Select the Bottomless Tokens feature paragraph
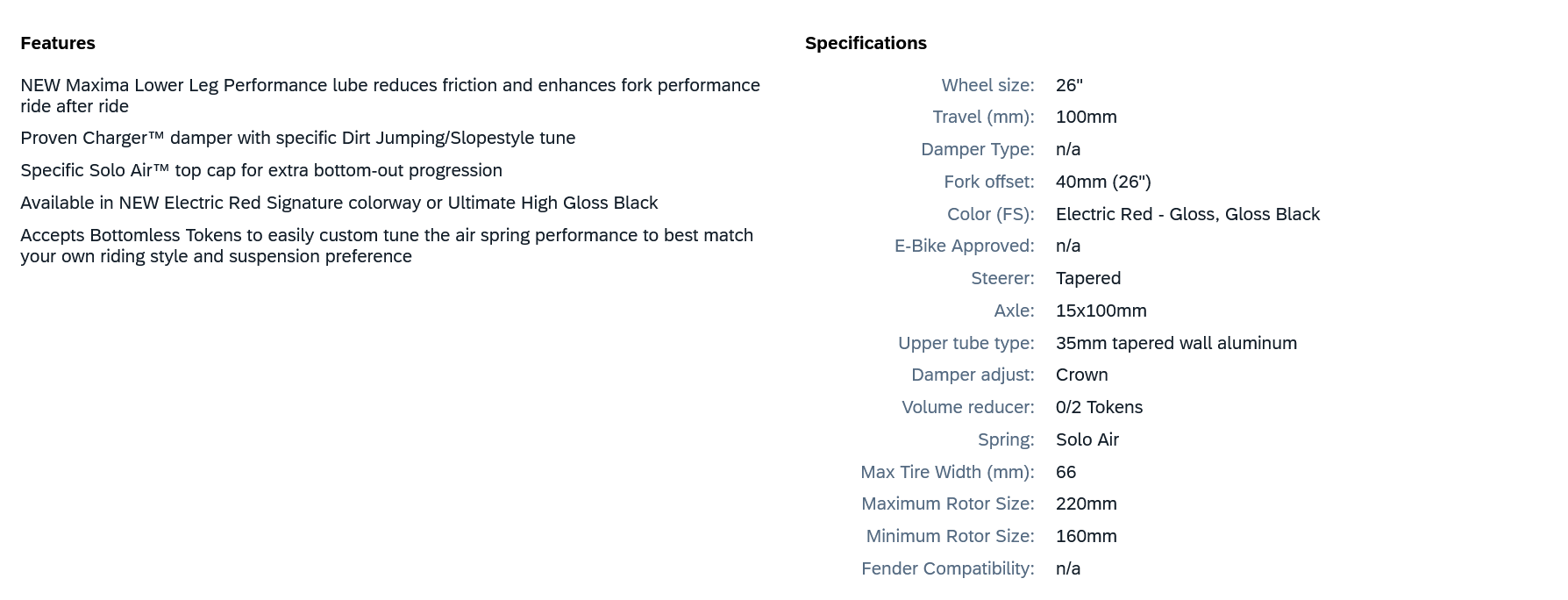The height and width of the screenshot is (600, 1568). 386,246
